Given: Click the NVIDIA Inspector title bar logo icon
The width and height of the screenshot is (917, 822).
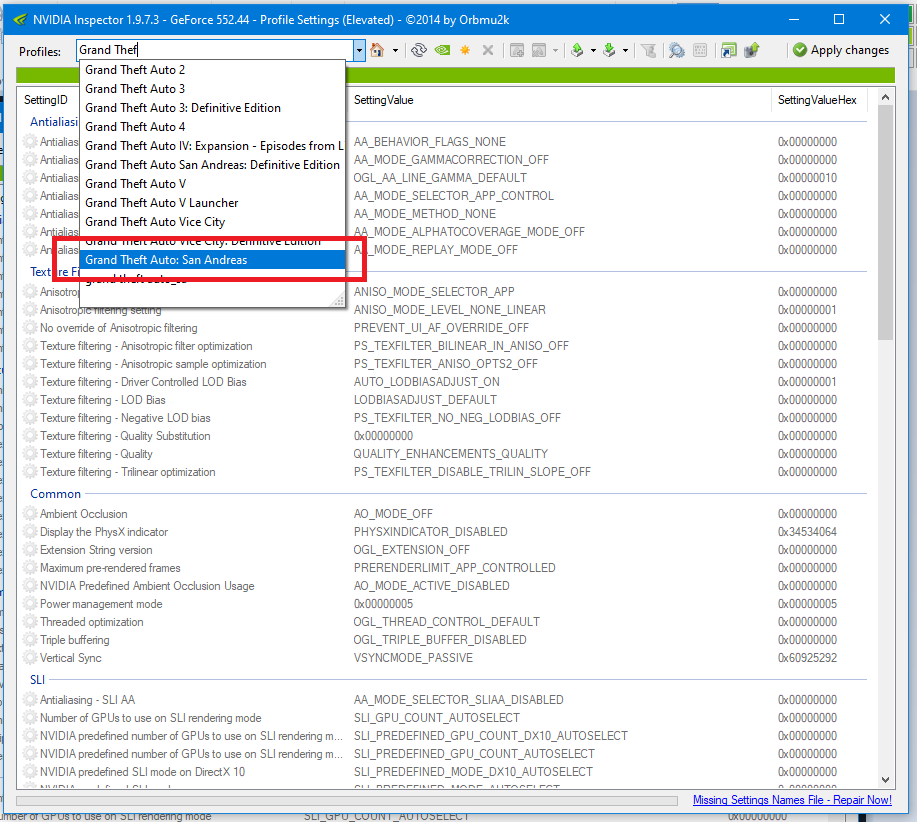Looking at the screenshot, I should (x=19, y=19).
